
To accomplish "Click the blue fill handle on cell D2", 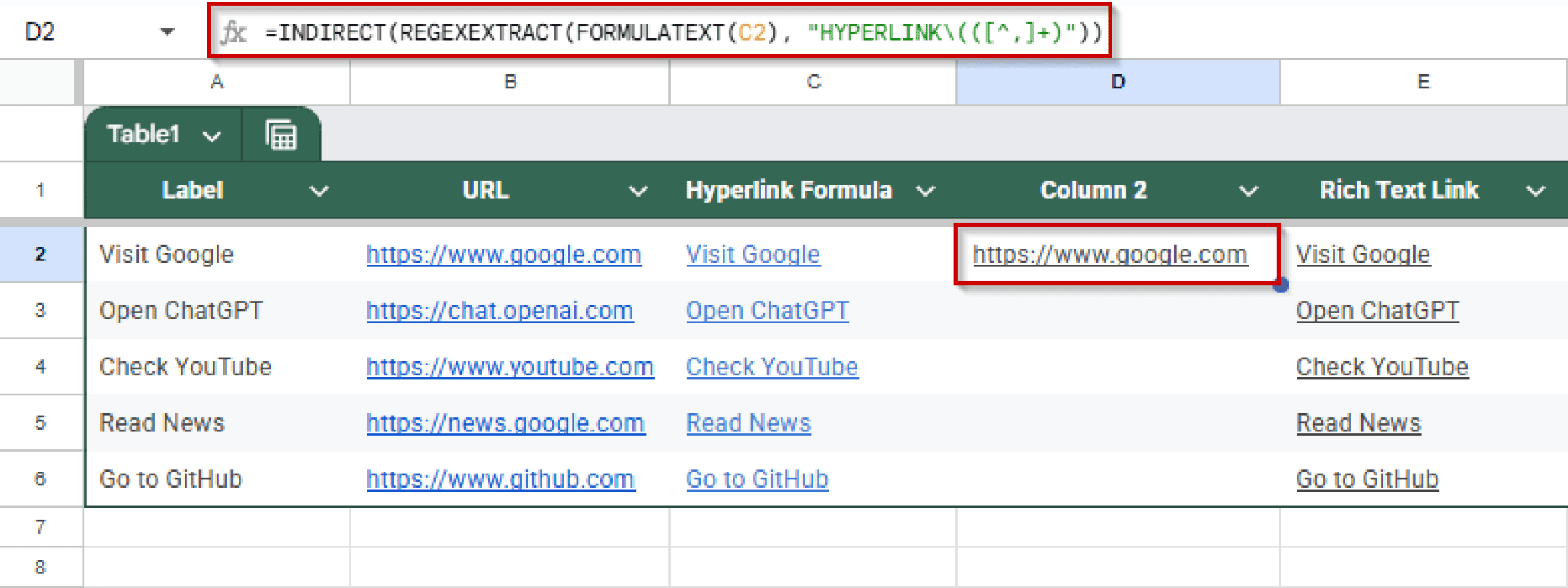I will (x=1280, y=286).
